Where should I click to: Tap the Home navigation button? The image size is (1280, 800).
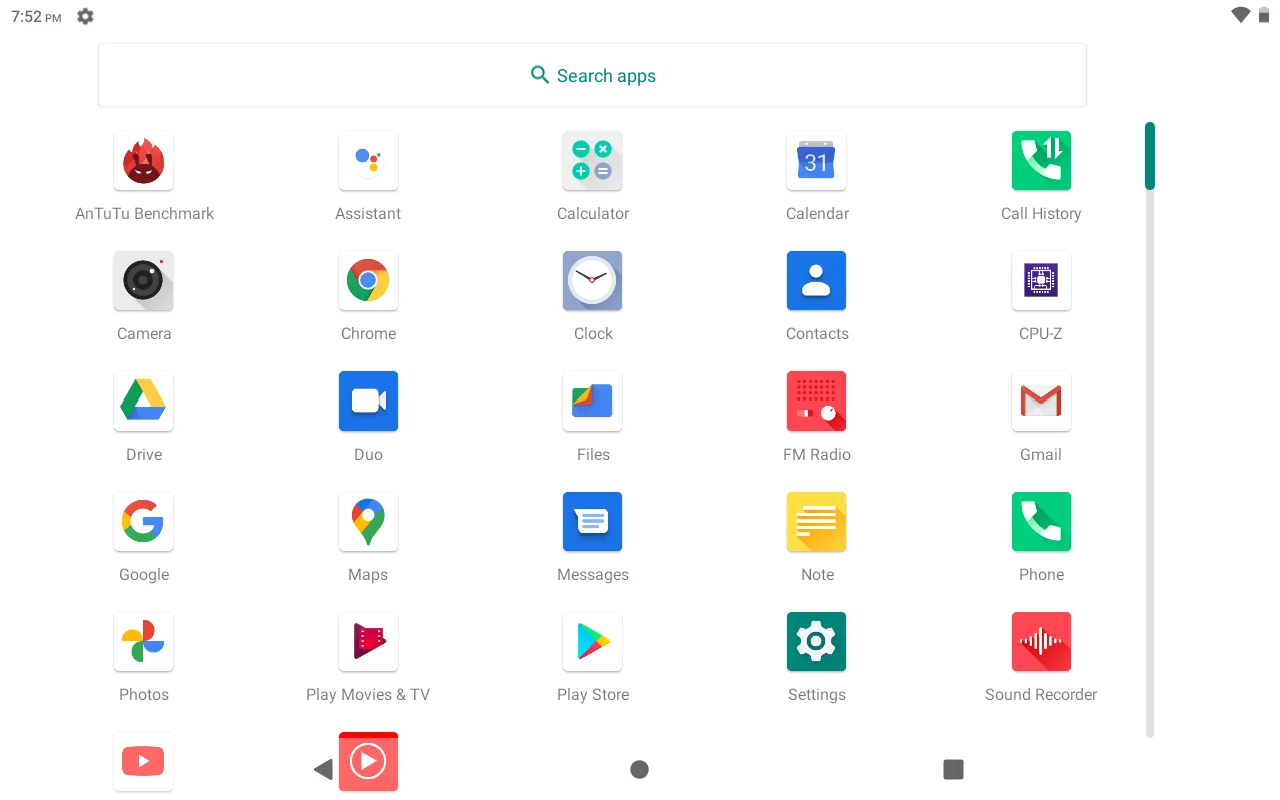pyautogui.click(x=640, y=769)
